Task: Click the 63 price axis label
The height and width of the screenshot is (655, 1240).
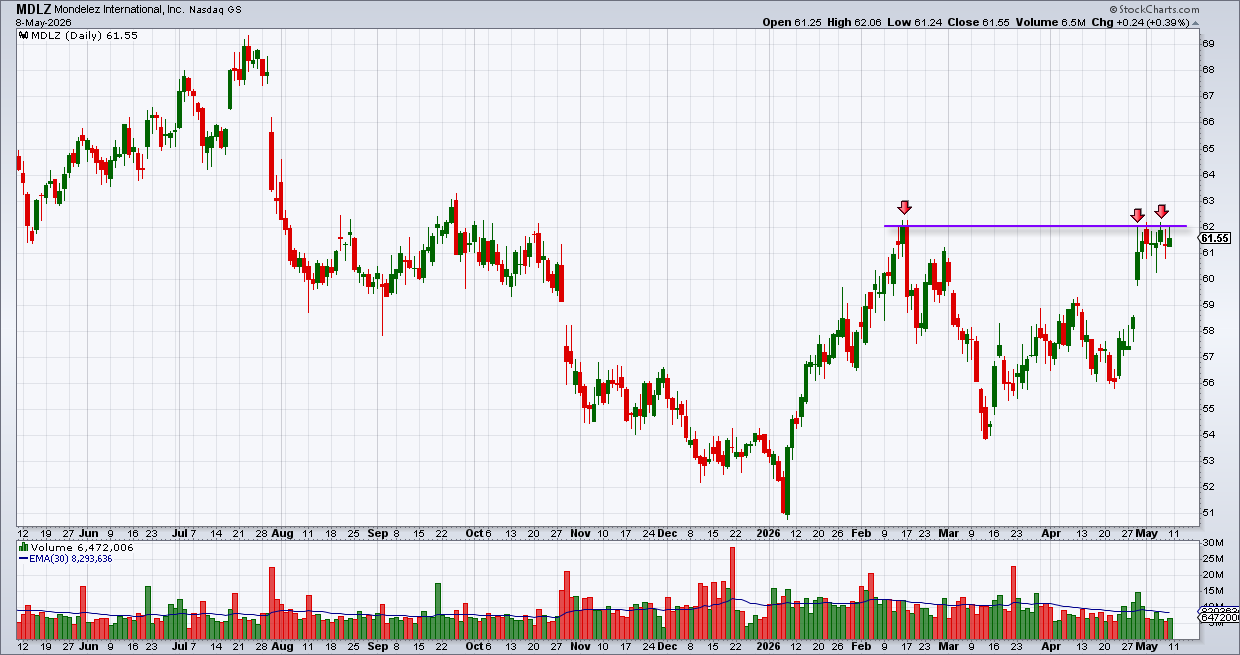Action: tap(1208, 200)
